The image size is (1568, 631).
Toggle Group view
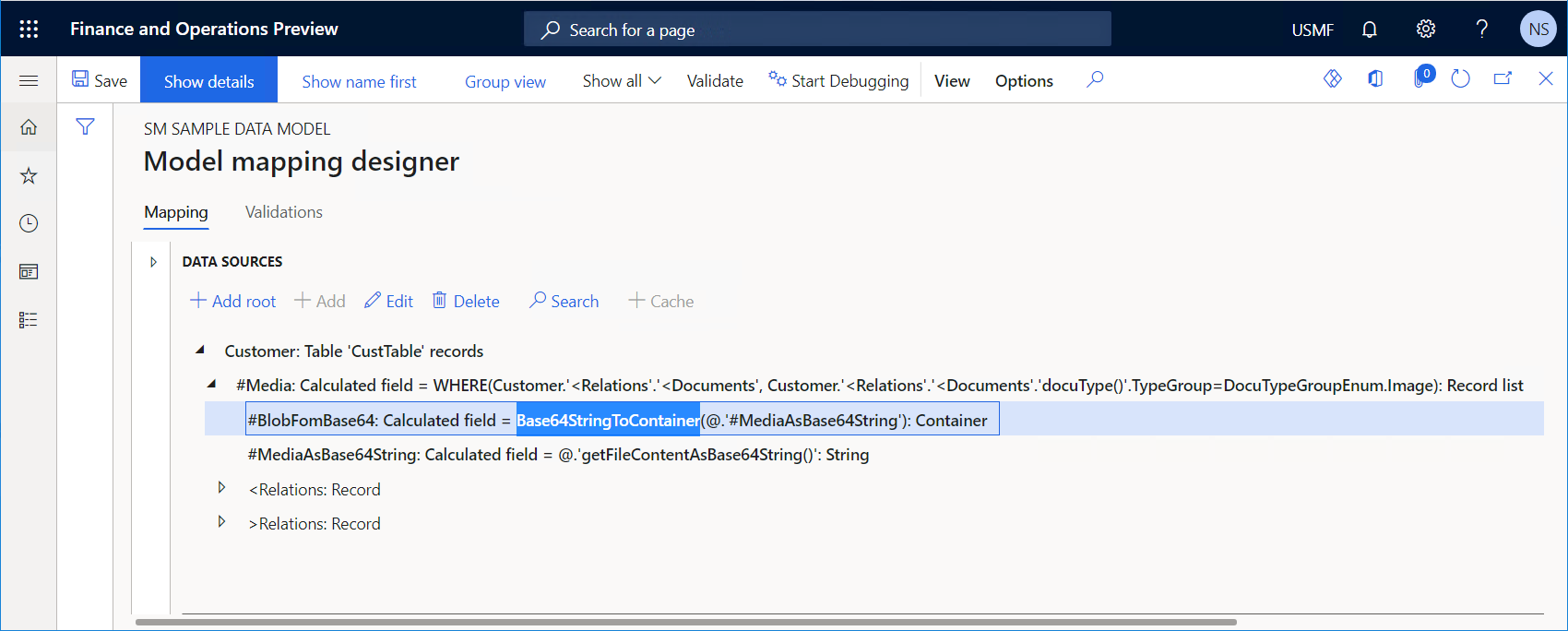[x=505, y=81]
